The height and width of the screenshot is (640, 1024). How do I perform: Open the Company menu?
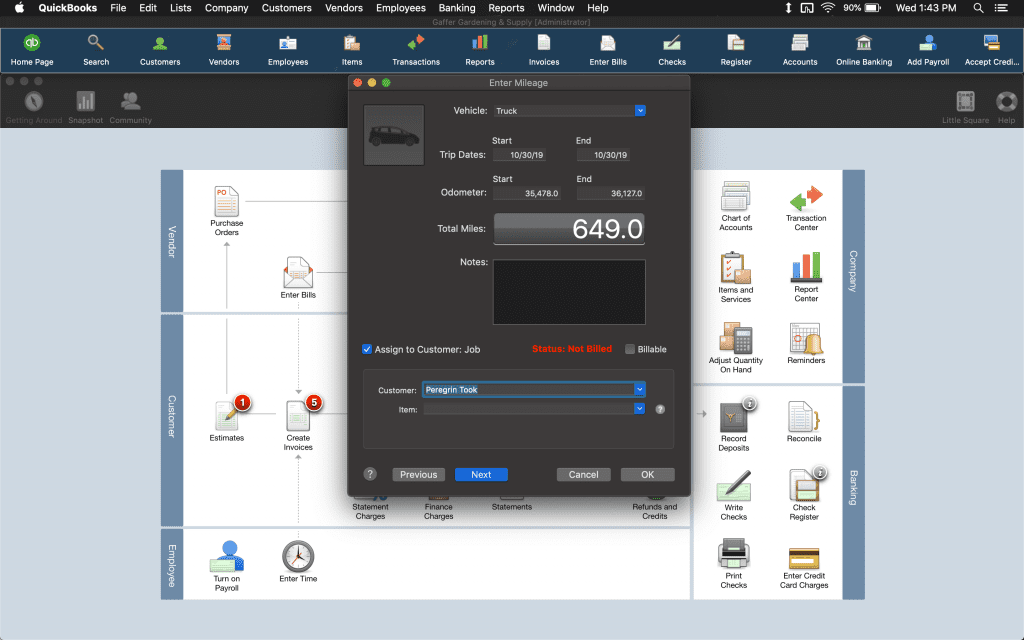point(227,8)
